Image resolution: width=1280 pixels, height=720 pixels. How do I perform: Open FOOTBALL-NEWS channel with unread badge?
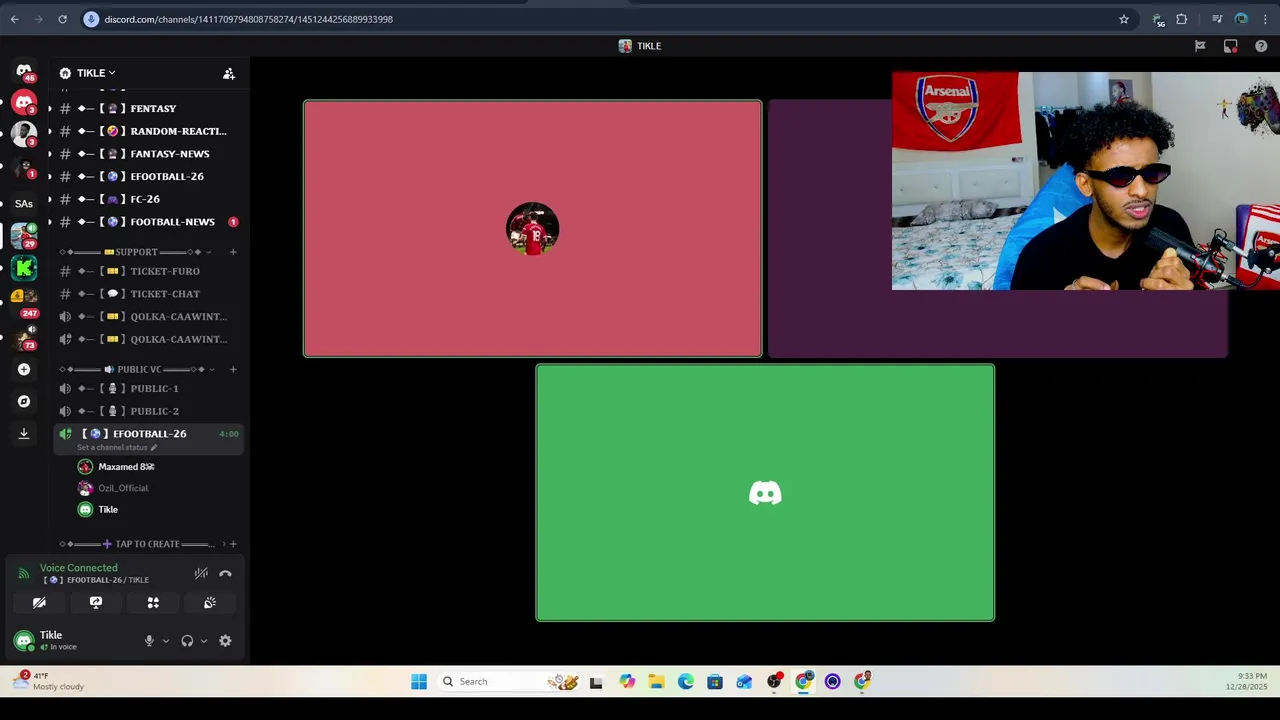[148, 222]
